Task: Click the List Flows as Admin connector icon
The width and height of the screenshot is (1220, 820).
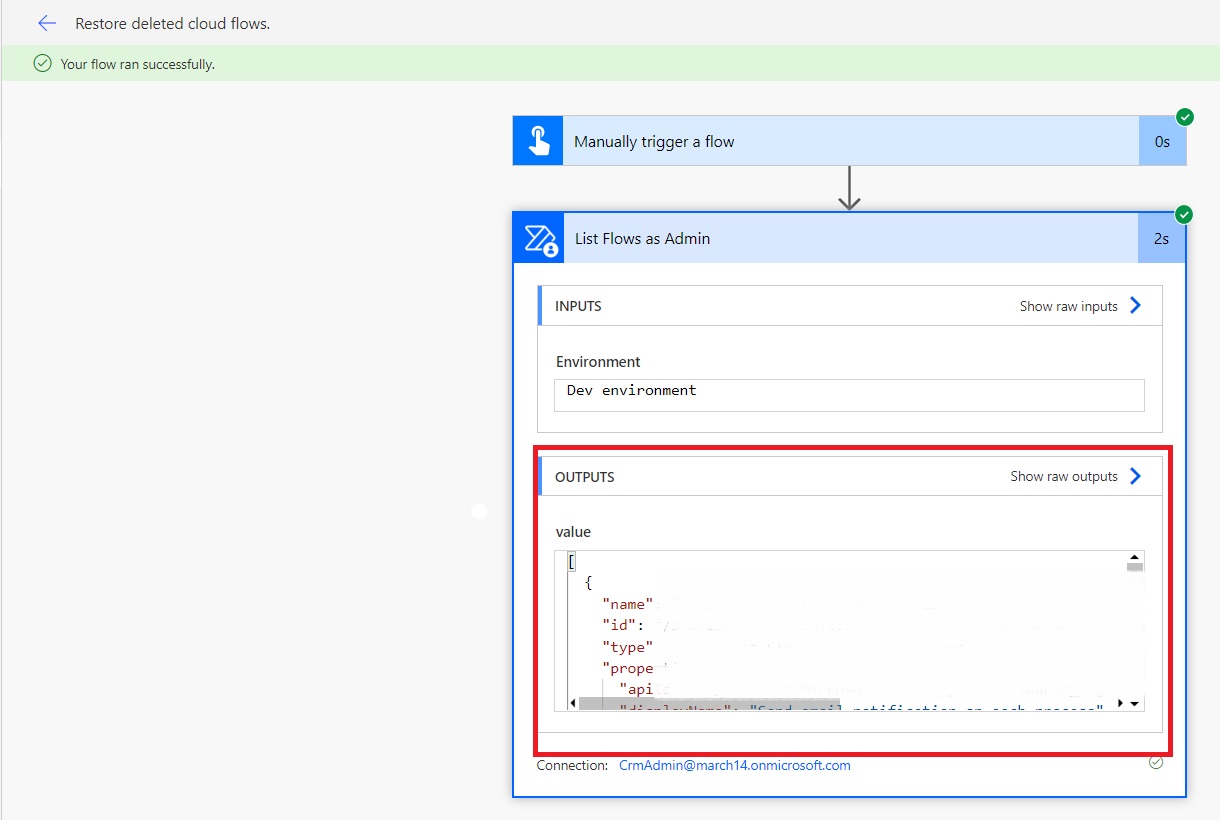Action: [540, 239]
